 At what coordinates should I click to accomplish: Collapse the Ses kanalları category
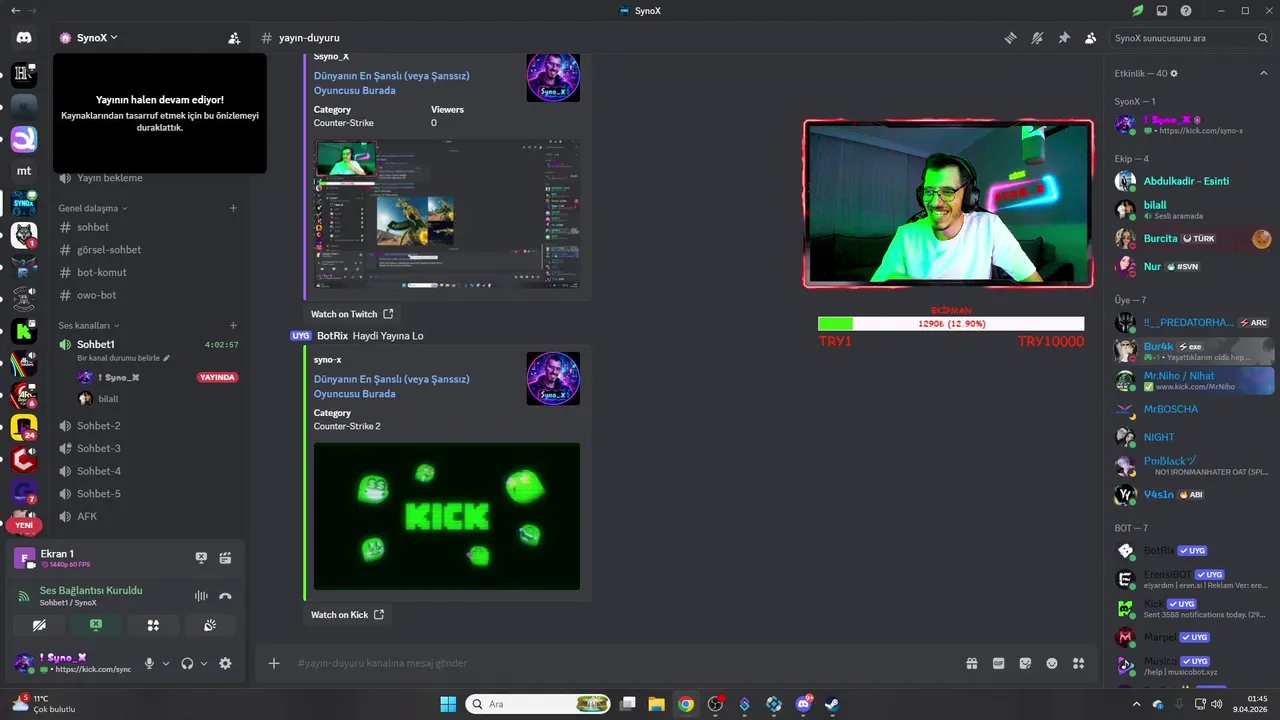(89, 325)
